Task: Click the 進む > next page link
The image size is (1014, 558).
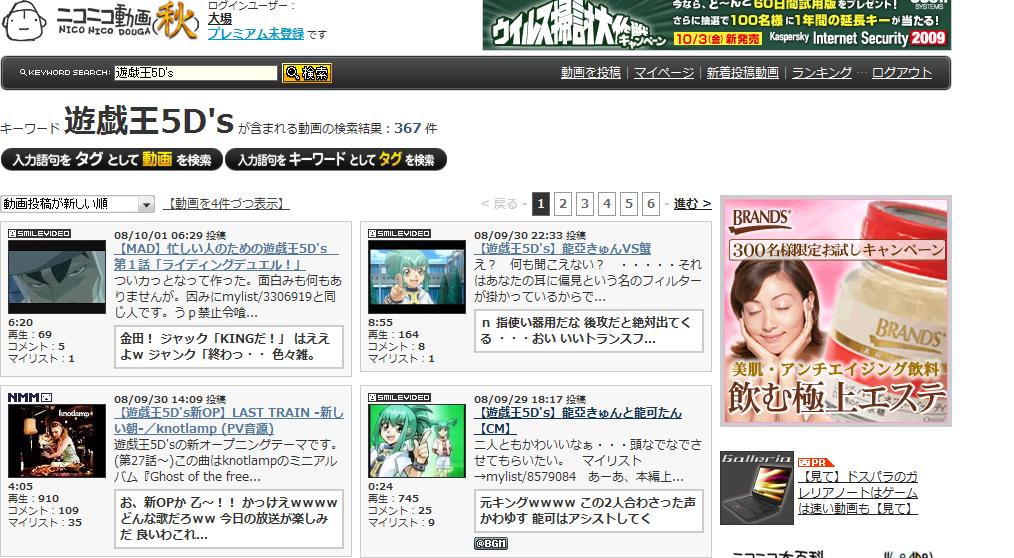Action: click(692, 204)
